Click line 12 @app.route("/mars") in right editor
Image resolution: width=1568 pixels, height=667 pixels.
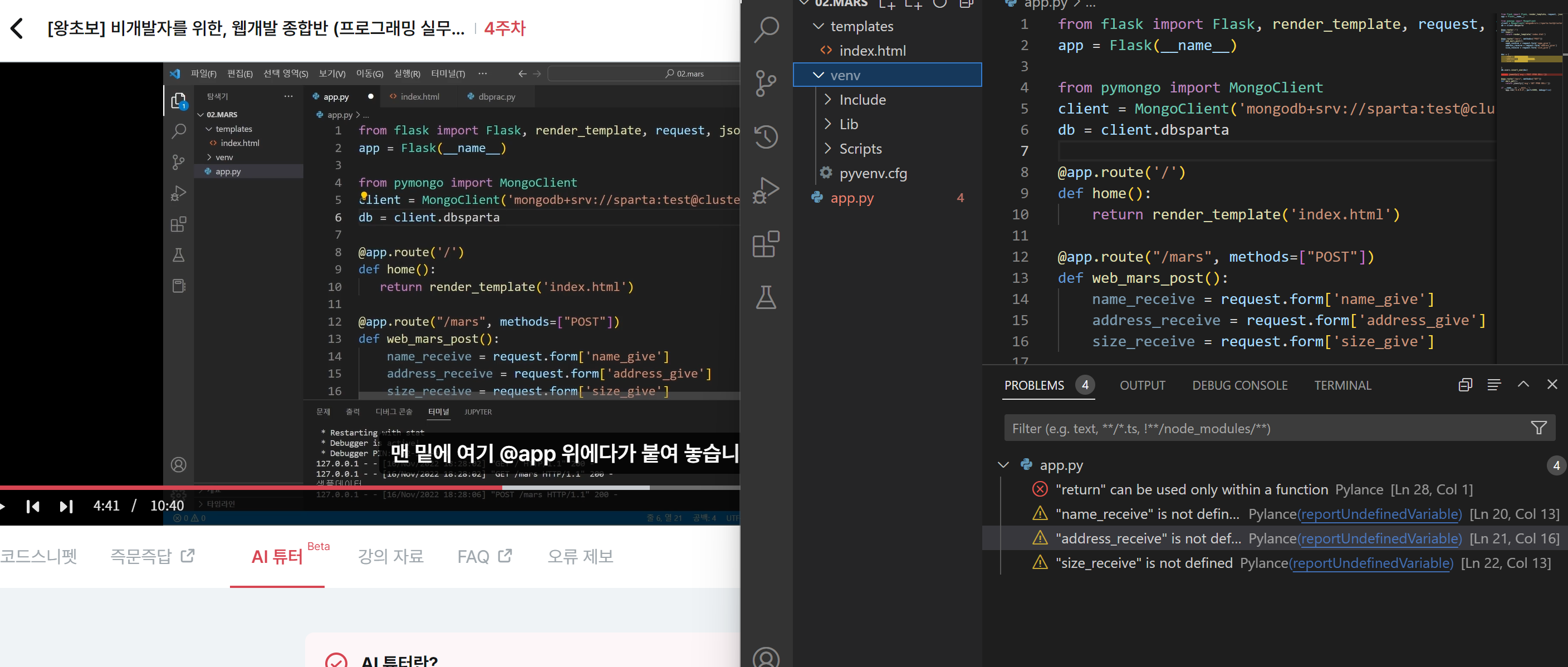(x=1216, y=257)
